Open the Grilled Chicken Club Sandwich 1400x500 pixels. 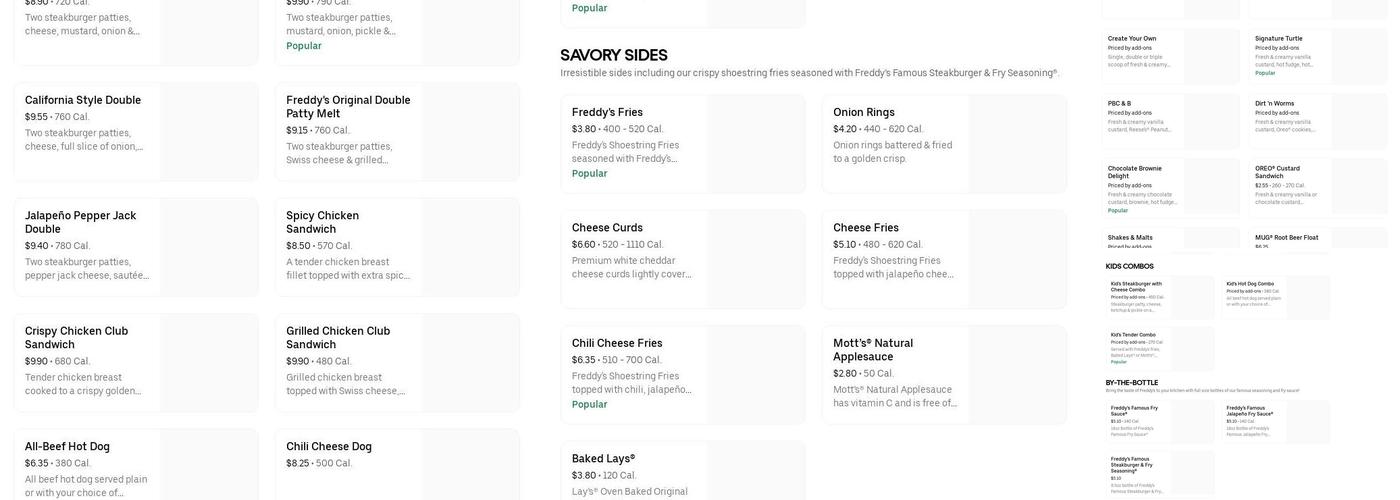click(338, 338)
